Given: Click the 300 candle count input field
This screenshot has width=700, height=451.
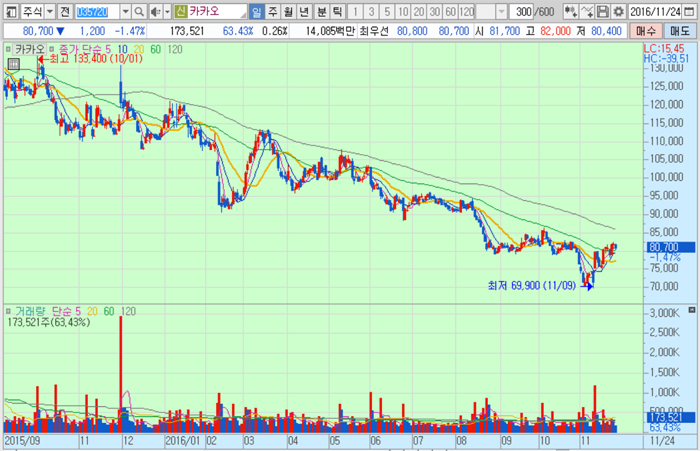Looking at the screenshot, I should [x=523, y=12].
